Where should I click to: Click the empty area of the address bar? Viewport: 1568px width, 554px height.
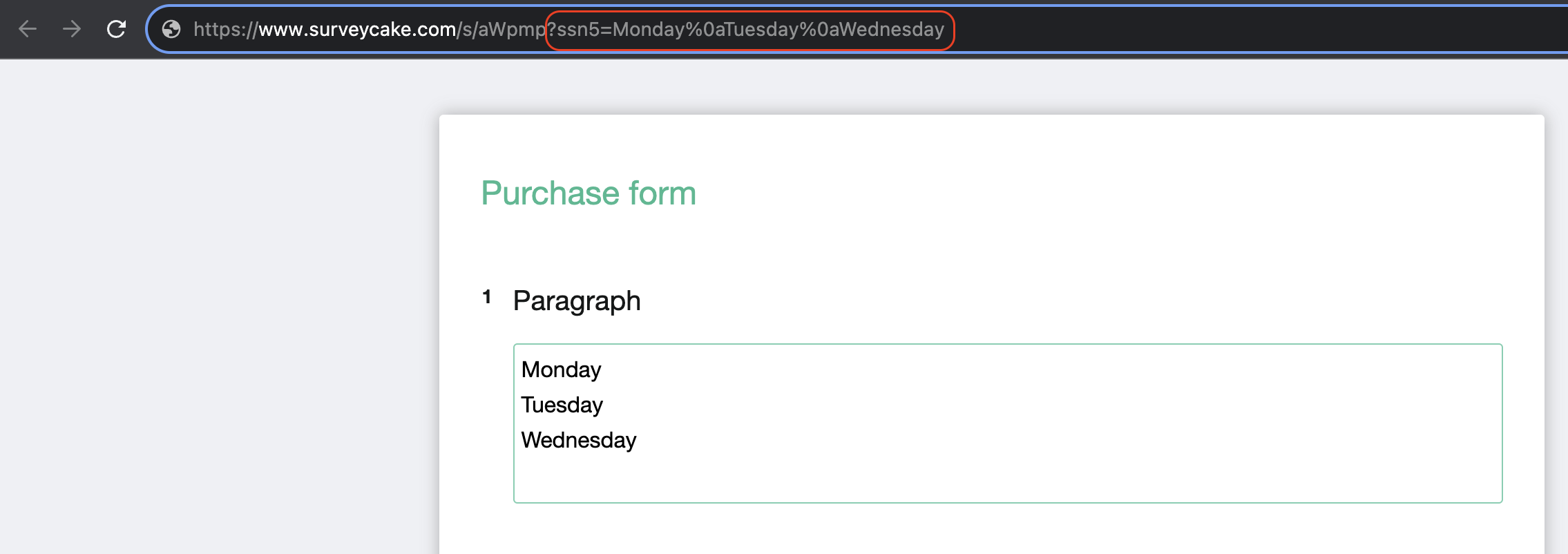pos(1243,29)
